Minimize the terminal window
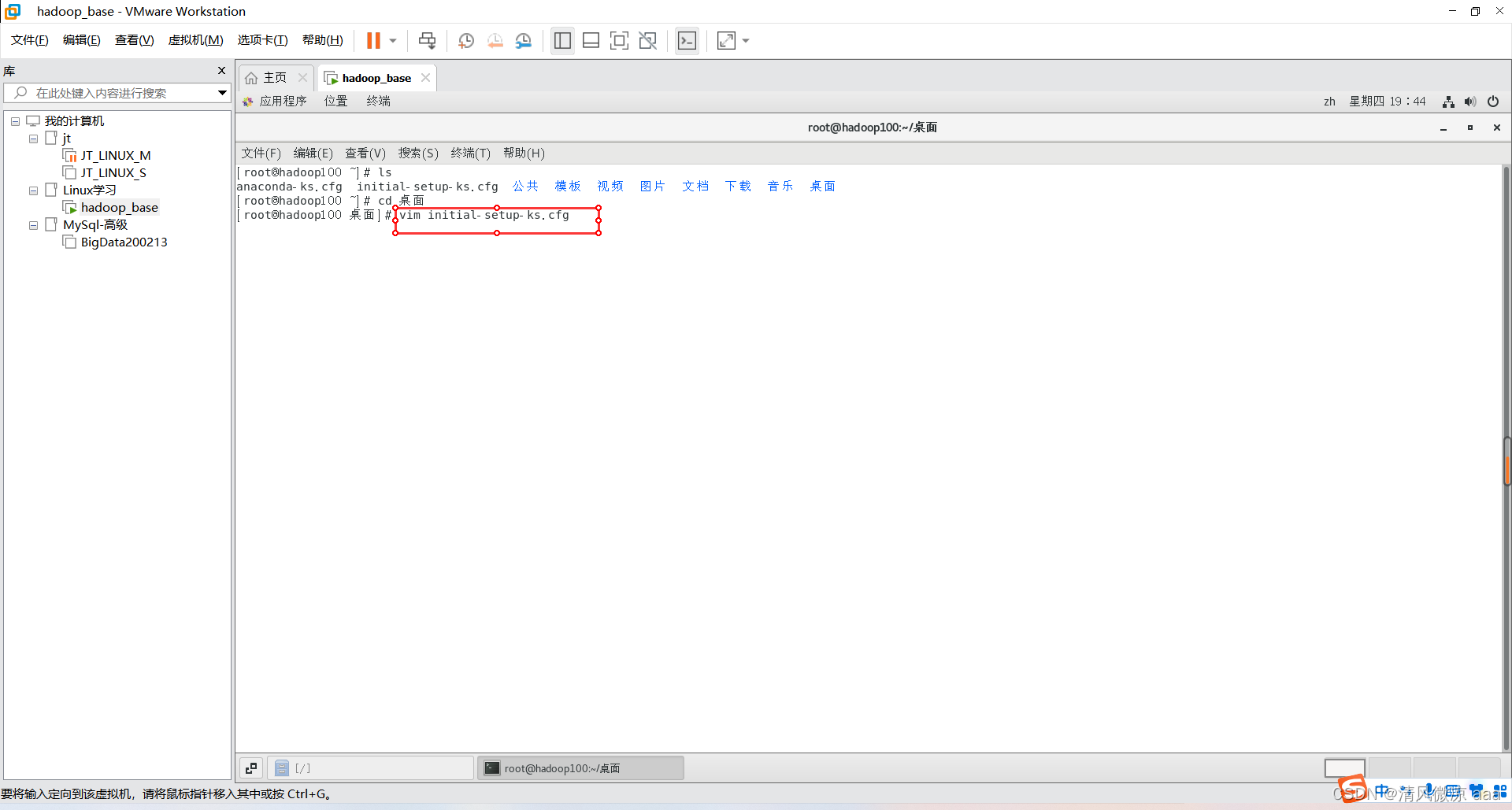Viewport: 1512px width, 810px height. 1443,128
